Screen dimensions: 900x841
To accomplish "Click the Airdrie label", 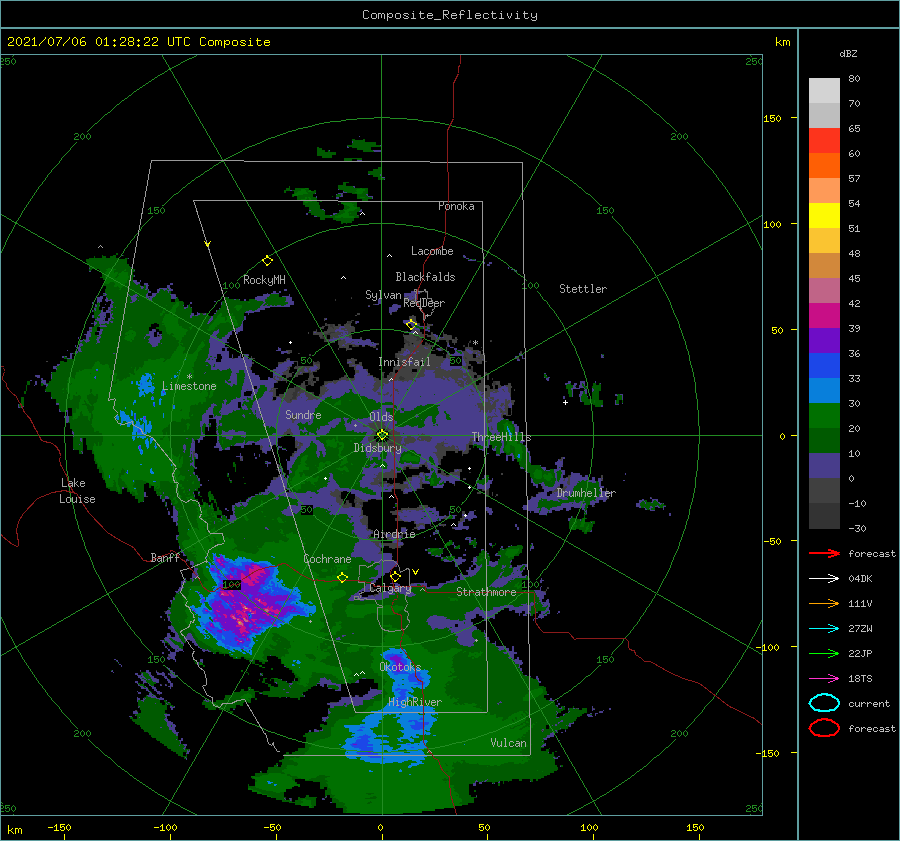I will 394,534.
